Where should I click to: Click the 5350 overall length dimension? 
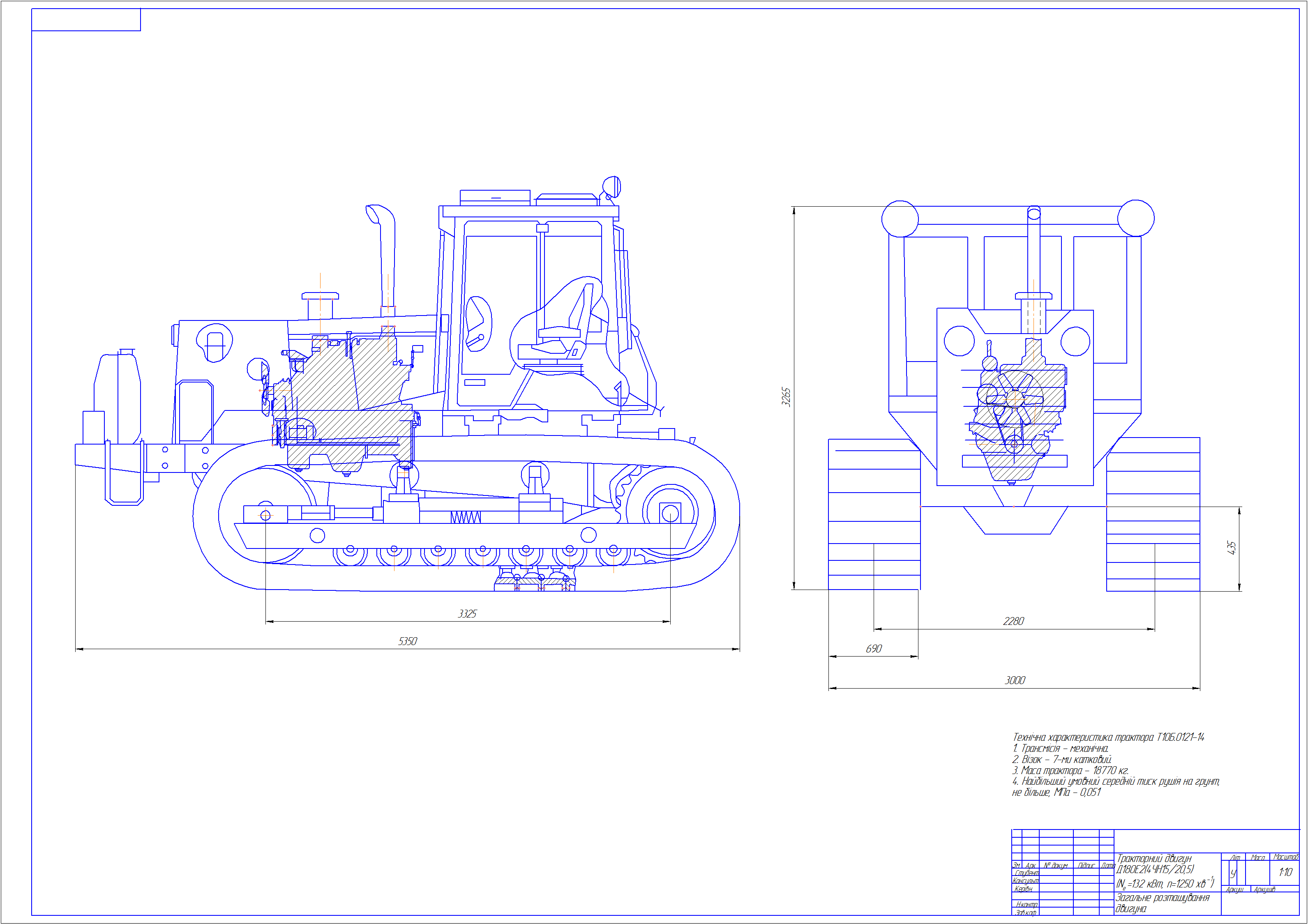pyautogui.click(x=407, y=641)
